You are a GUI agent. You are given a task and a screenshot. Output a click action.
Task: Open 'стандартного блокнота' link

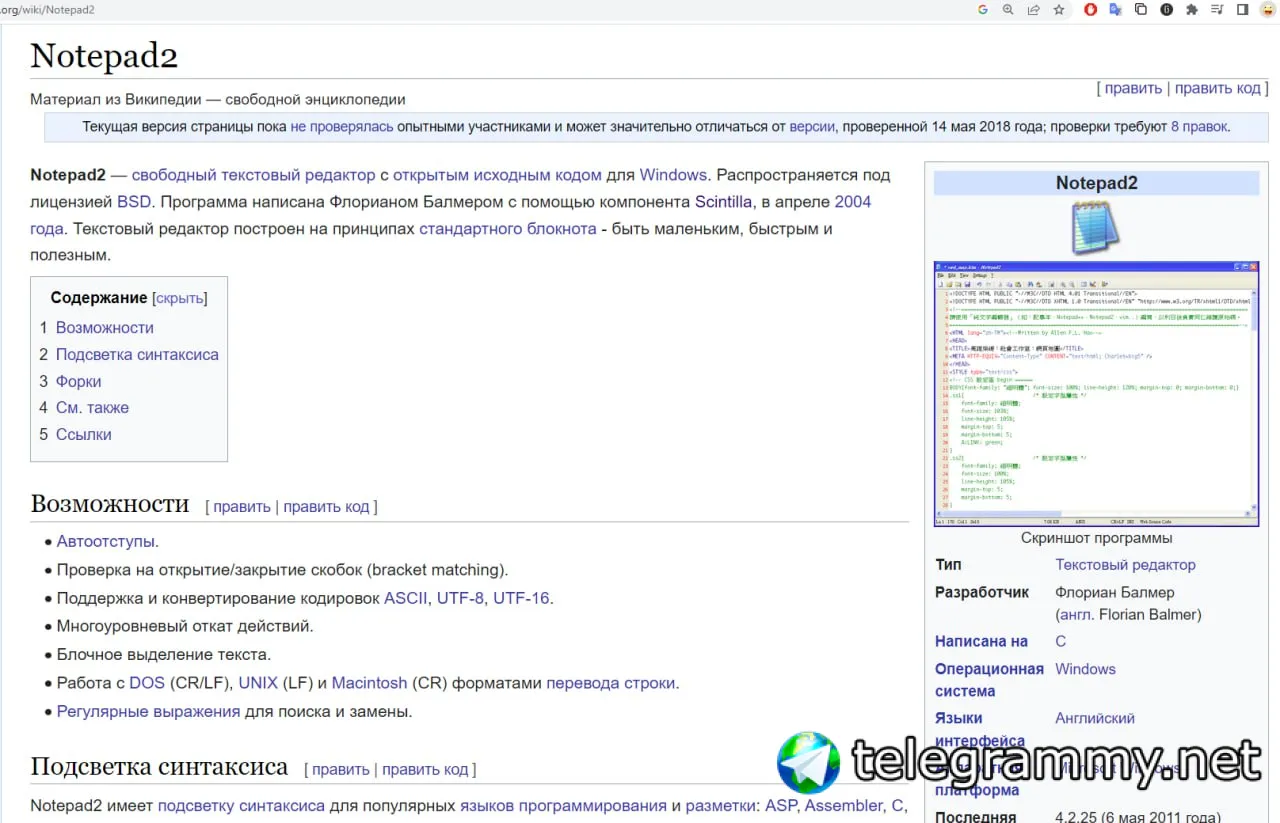pos(508,229)
